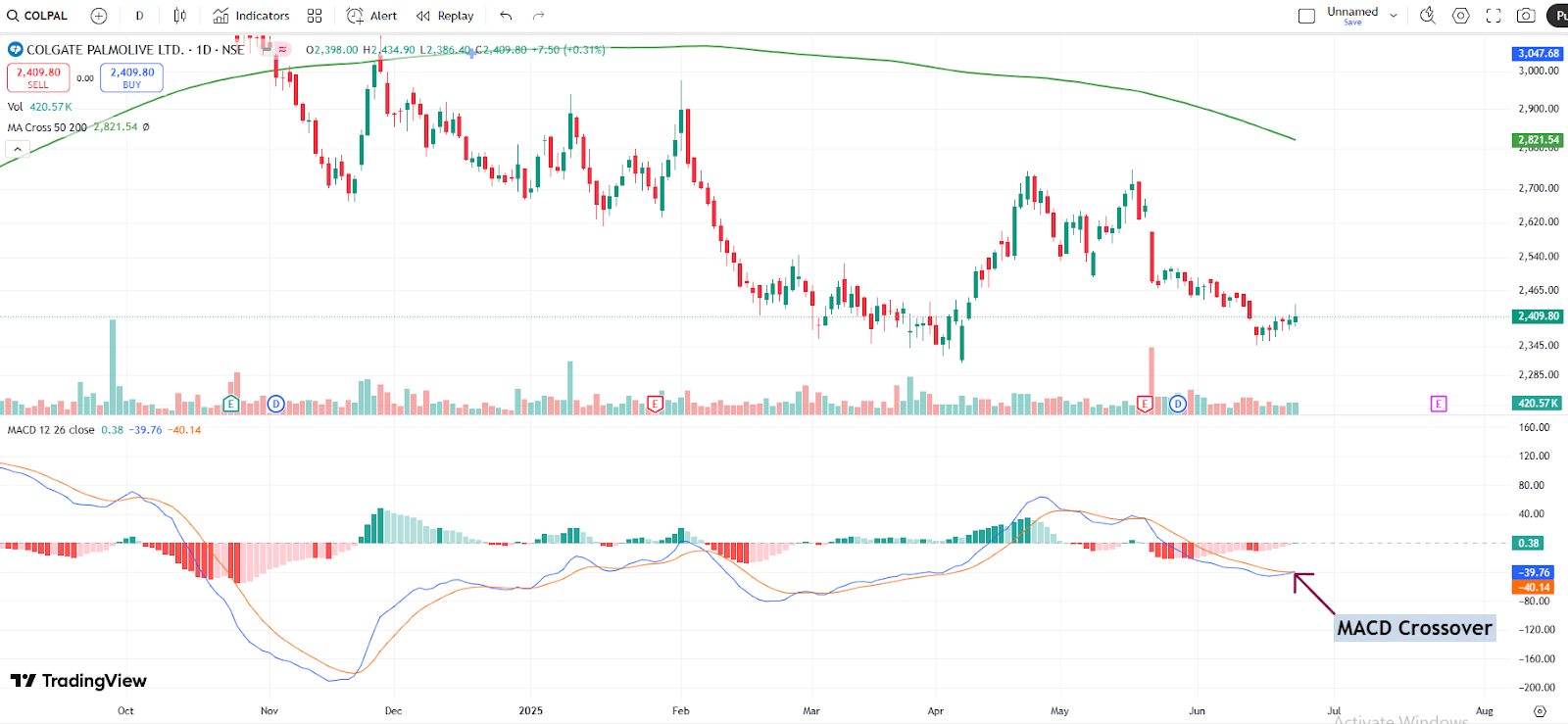The image size is (1568, 724).
Task: Click the 2,409.80 BUY button
Action: (132, 77)
